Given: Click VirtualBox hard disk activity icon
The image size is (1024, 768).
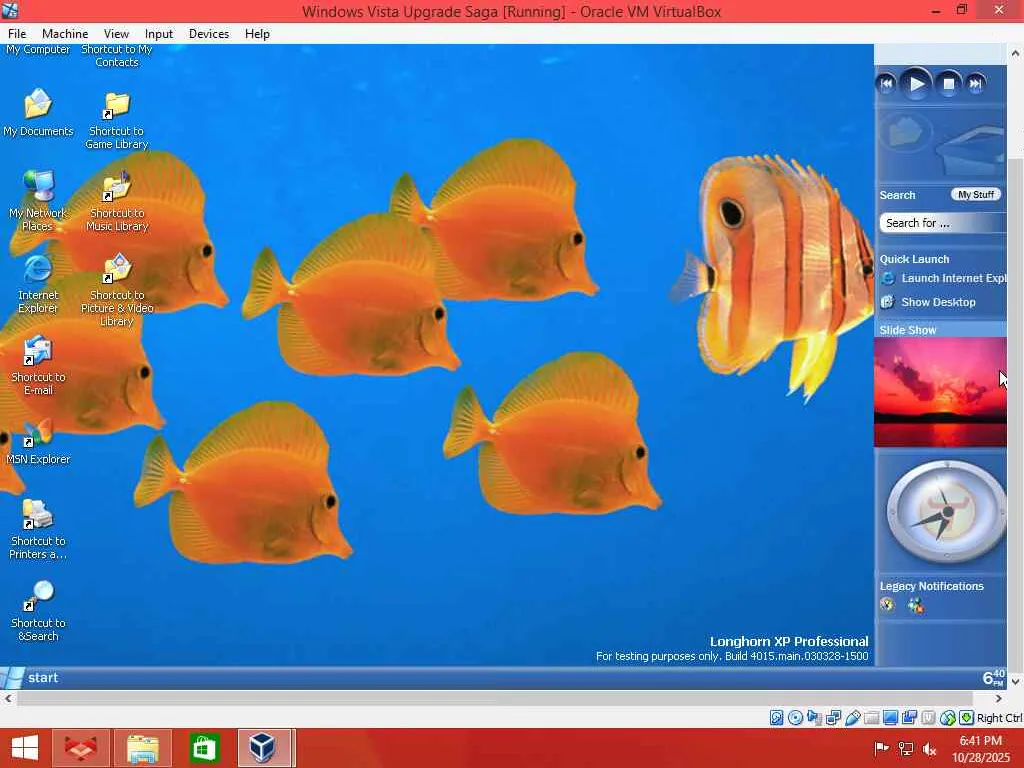Looking at the screenshot, I should tap(776, 718).
